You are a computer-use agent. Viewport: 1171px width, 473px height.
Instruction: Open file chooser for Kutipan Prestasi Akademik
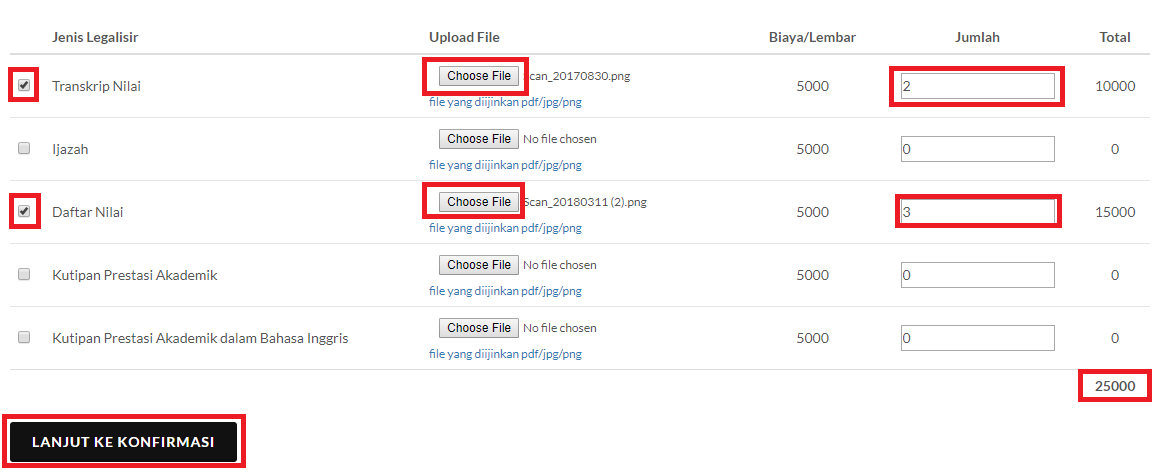coord(479,265)
